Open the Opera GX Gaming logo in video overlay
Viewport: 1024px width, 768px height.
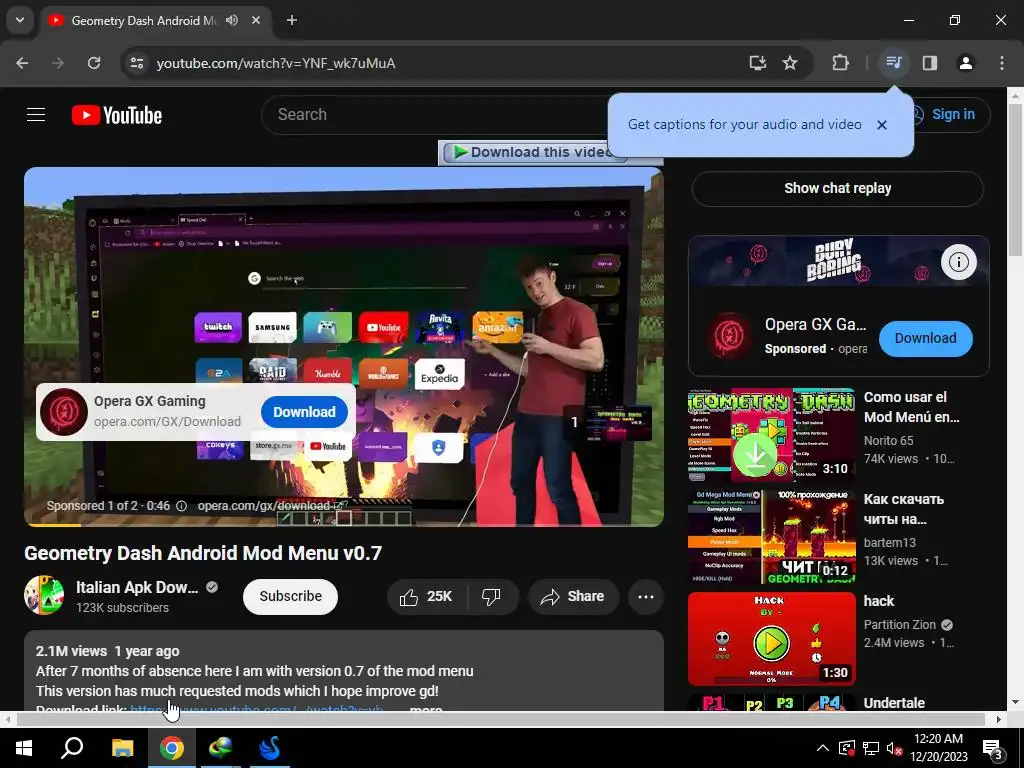tap(64, 412)
